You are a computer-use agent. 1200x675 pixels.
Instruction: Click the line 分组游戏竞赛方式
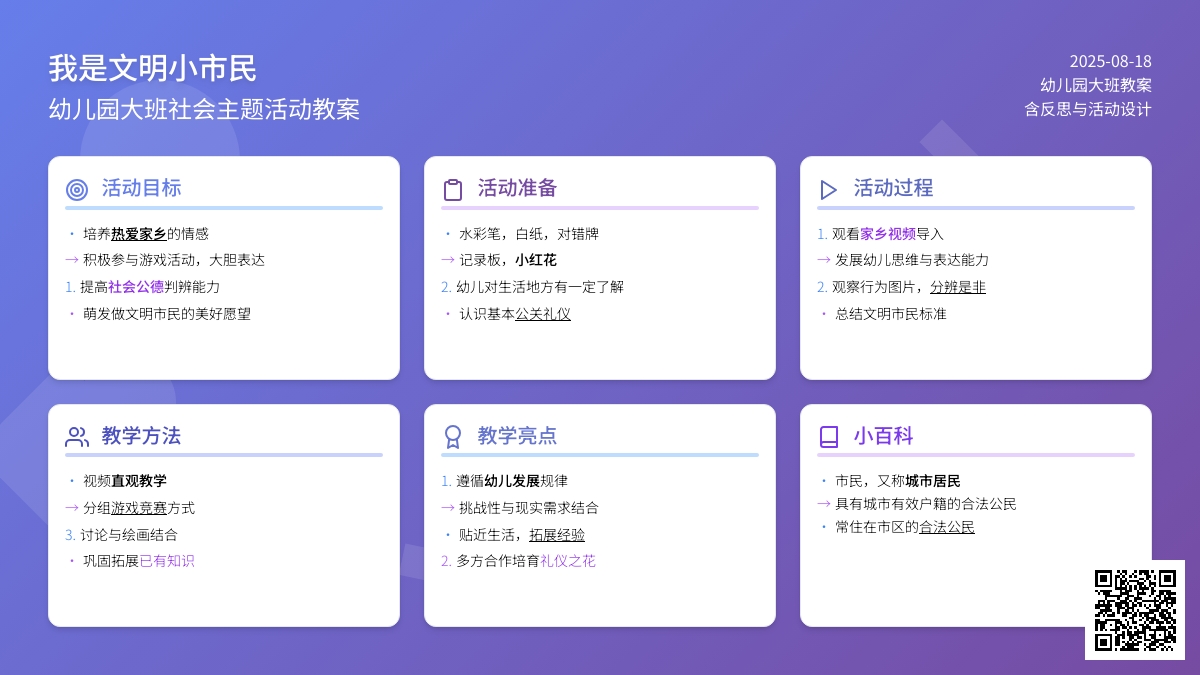(139, 508)
